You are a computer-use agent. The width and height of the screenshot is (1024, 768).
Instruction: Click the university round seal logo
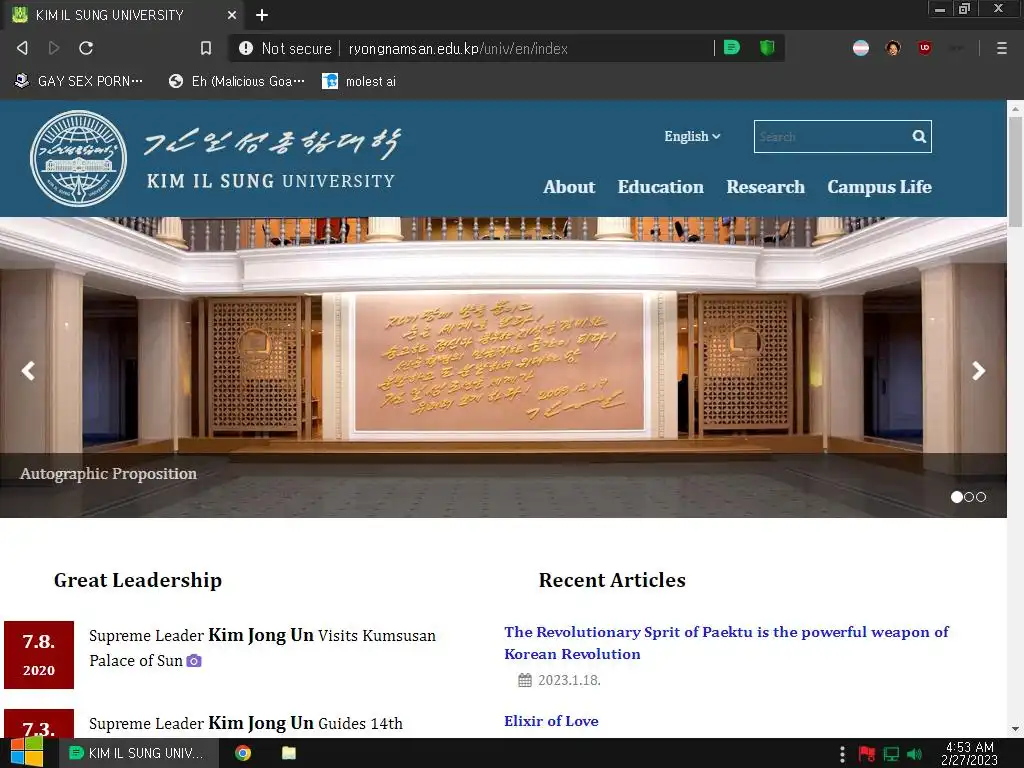click(78, 159)
